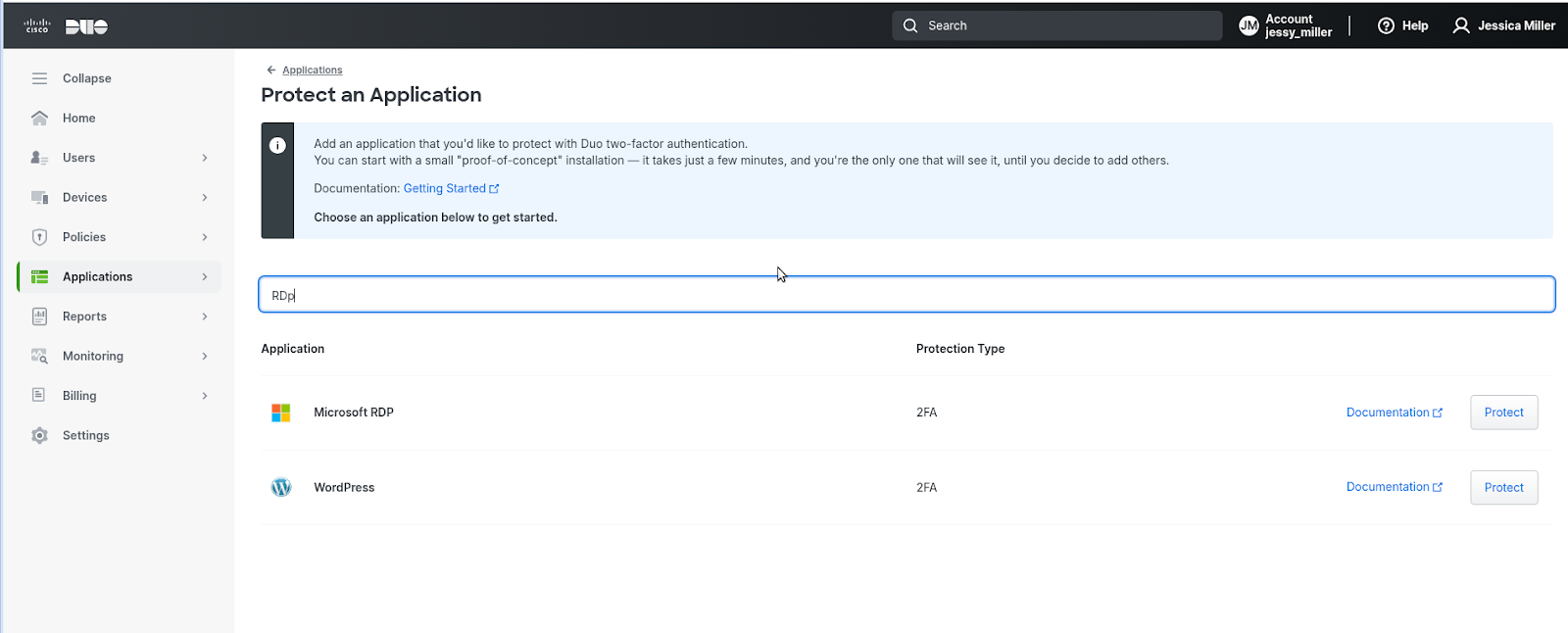Click the user profile icon by Jessica Miller
Viewport: 1568px width, 633px height.
click(1461, 26)
